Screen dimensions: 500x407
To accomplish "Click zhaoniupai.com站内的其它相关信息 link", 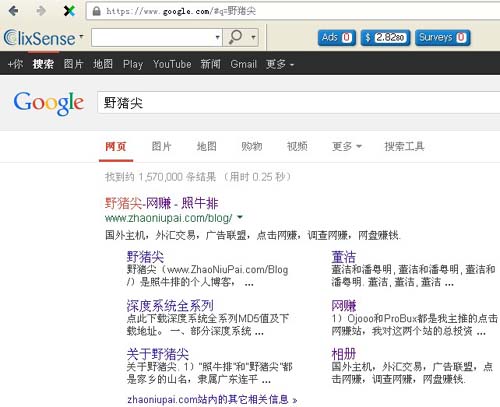I will (x=212, y=399).
